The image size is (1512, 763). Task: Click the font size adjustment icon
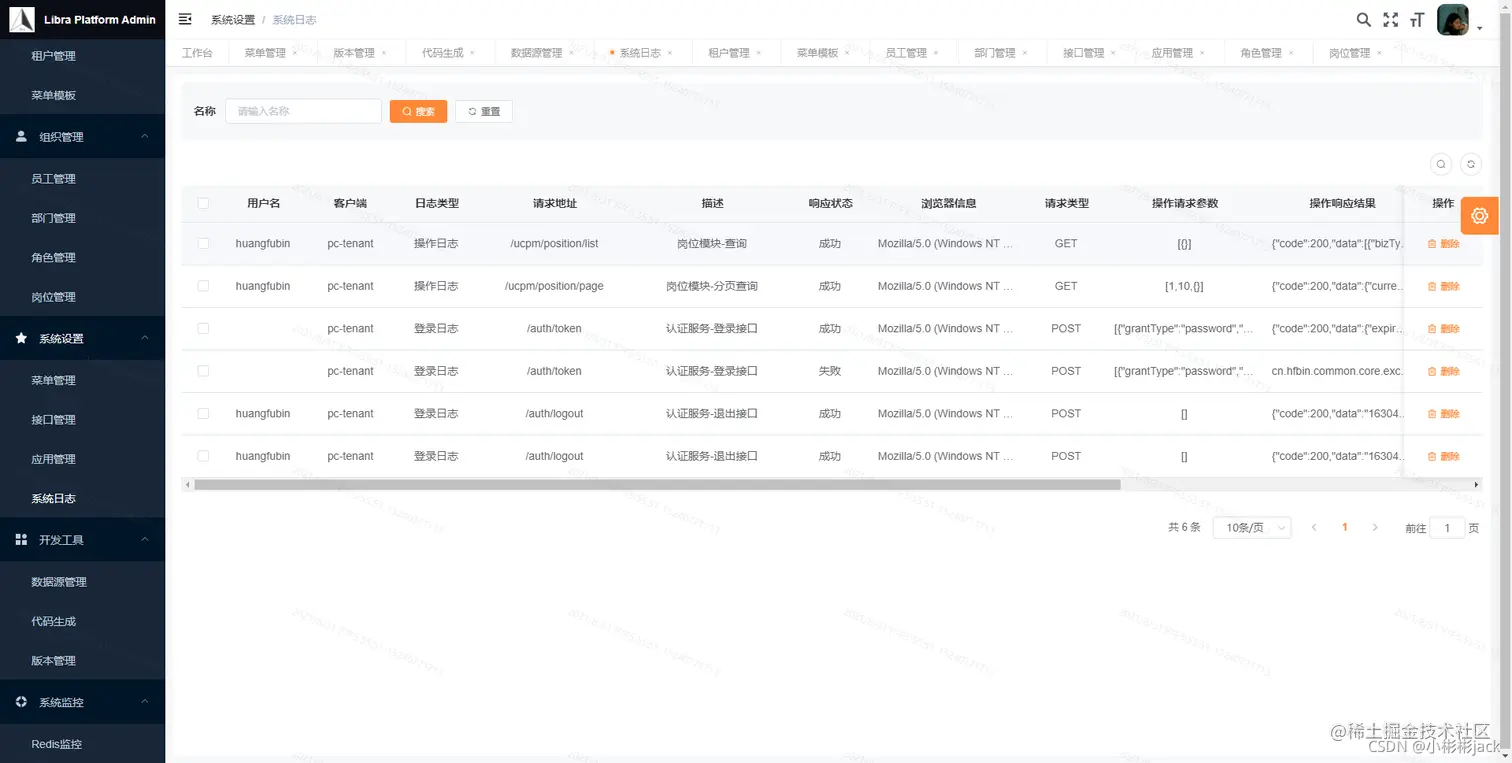[x=1418, y=19]
